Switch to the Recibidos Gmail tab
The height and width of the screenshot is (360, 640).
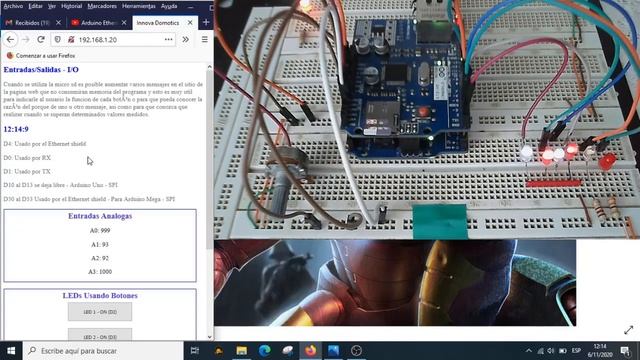(x=33, y=23)
